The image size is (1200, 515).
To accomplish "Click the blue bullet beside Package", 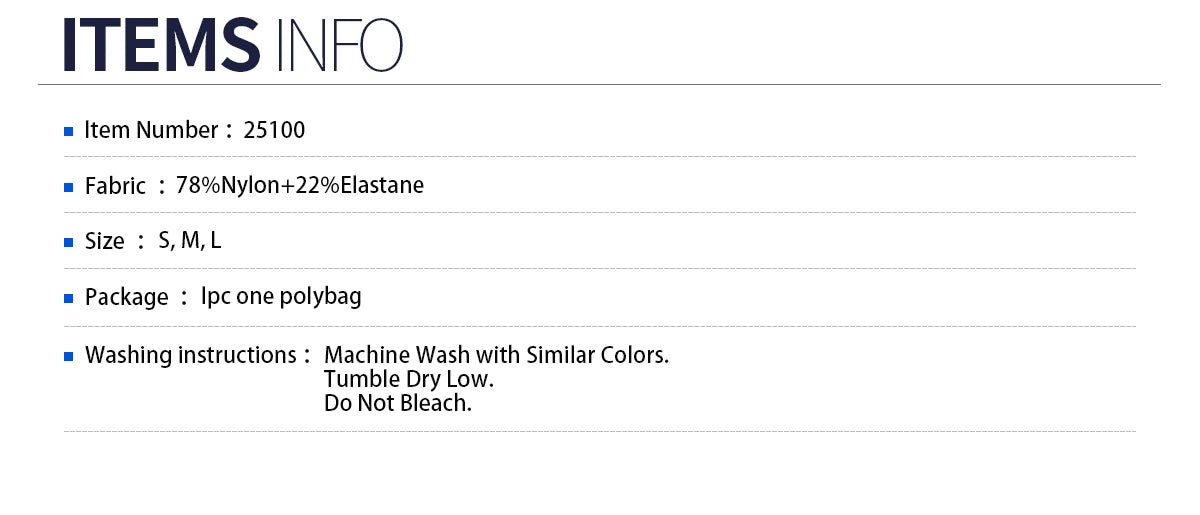I will (69, 299).
